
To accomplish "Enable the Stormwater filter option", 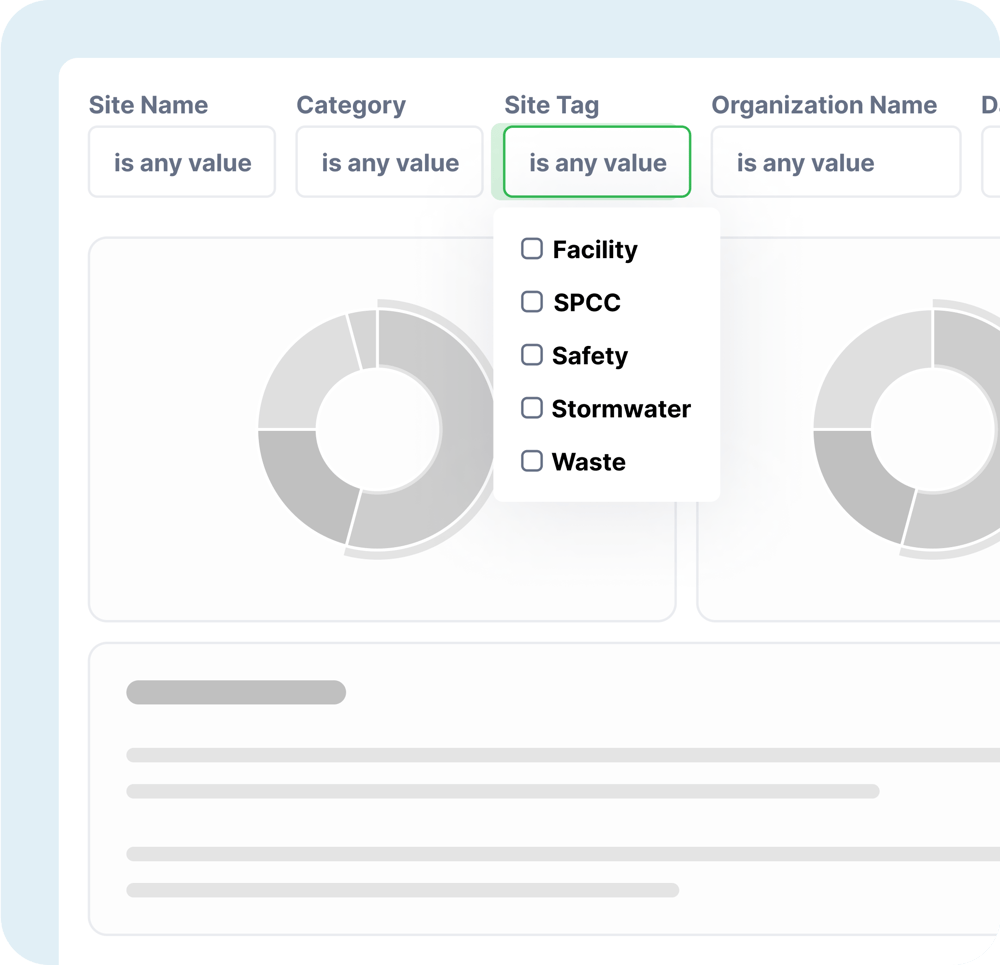I will pyautogui.click(x=531, y=408).
